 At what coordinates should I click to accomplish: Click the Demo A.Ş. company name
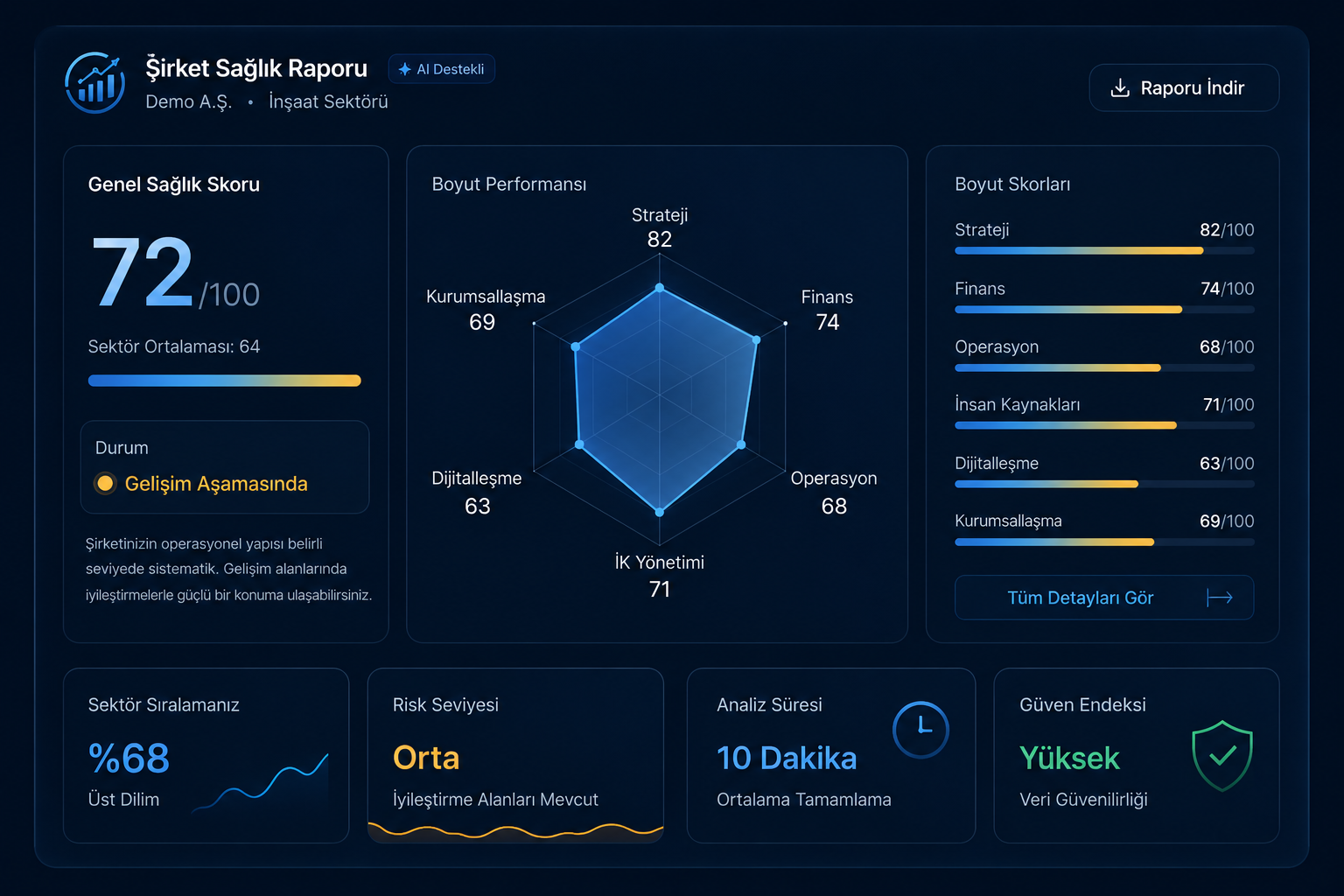[188, 102]
